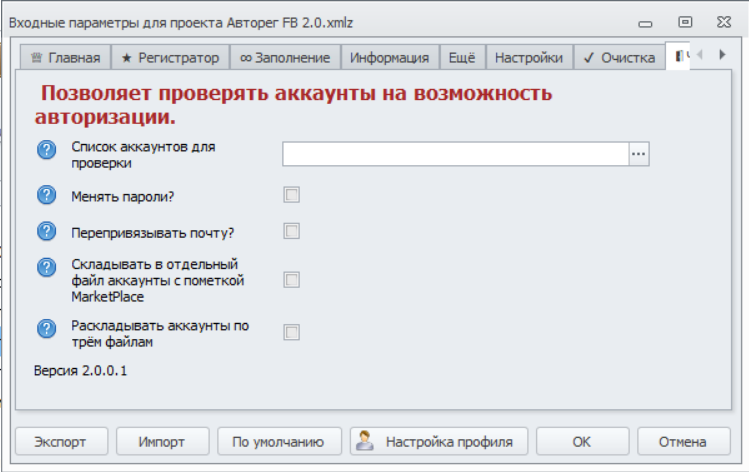Browse accounts list file with ellipsis button
The image size is (749, 472).
tap(639, 154)
